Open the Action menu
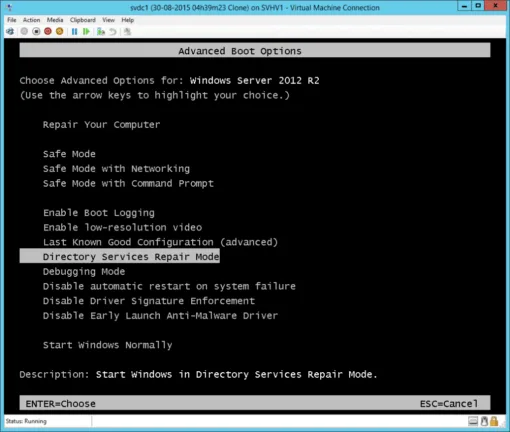Screen dimensions: 510x432 31,20
